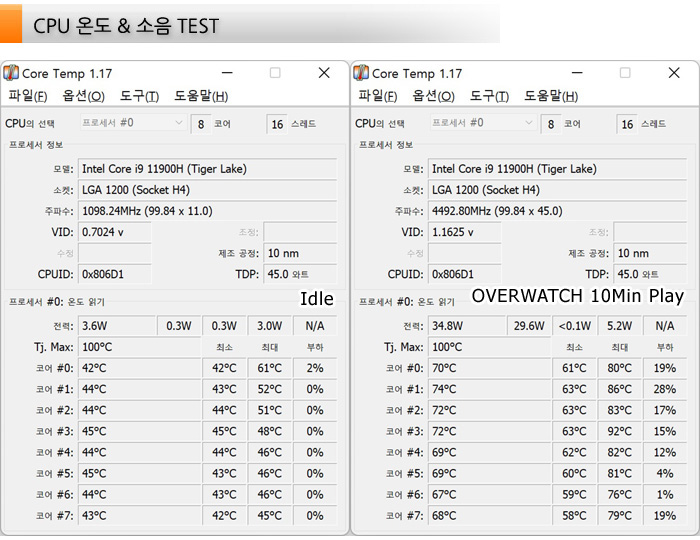The width and height of the screenshot is (700, 540).
Task: Click power reading 3.0W
Action: click(x=270, y=326)
